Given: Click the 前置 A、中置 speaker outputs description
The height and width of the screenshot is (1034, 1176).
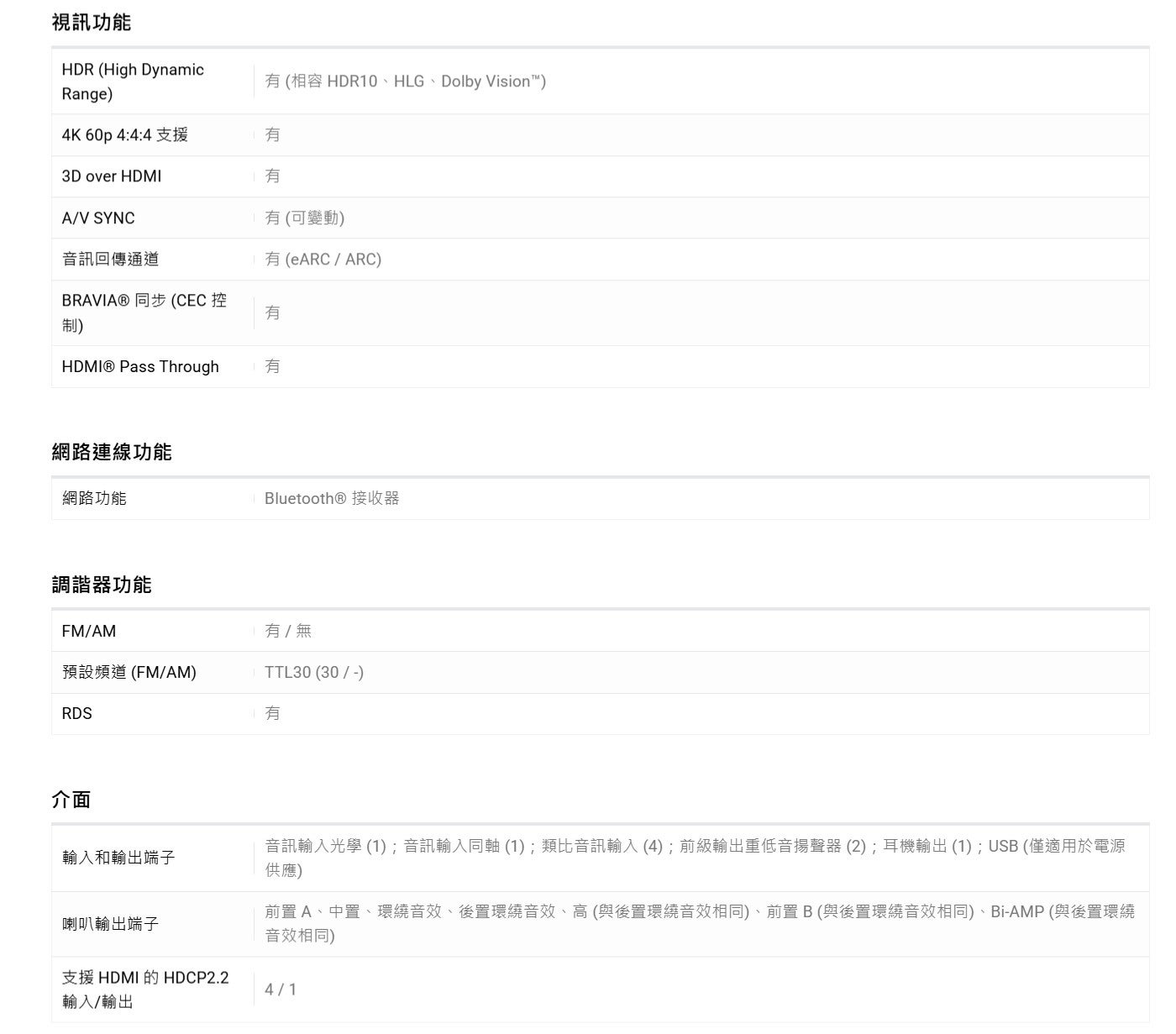Looking at the screenshot, I should (x=700, y=923).
